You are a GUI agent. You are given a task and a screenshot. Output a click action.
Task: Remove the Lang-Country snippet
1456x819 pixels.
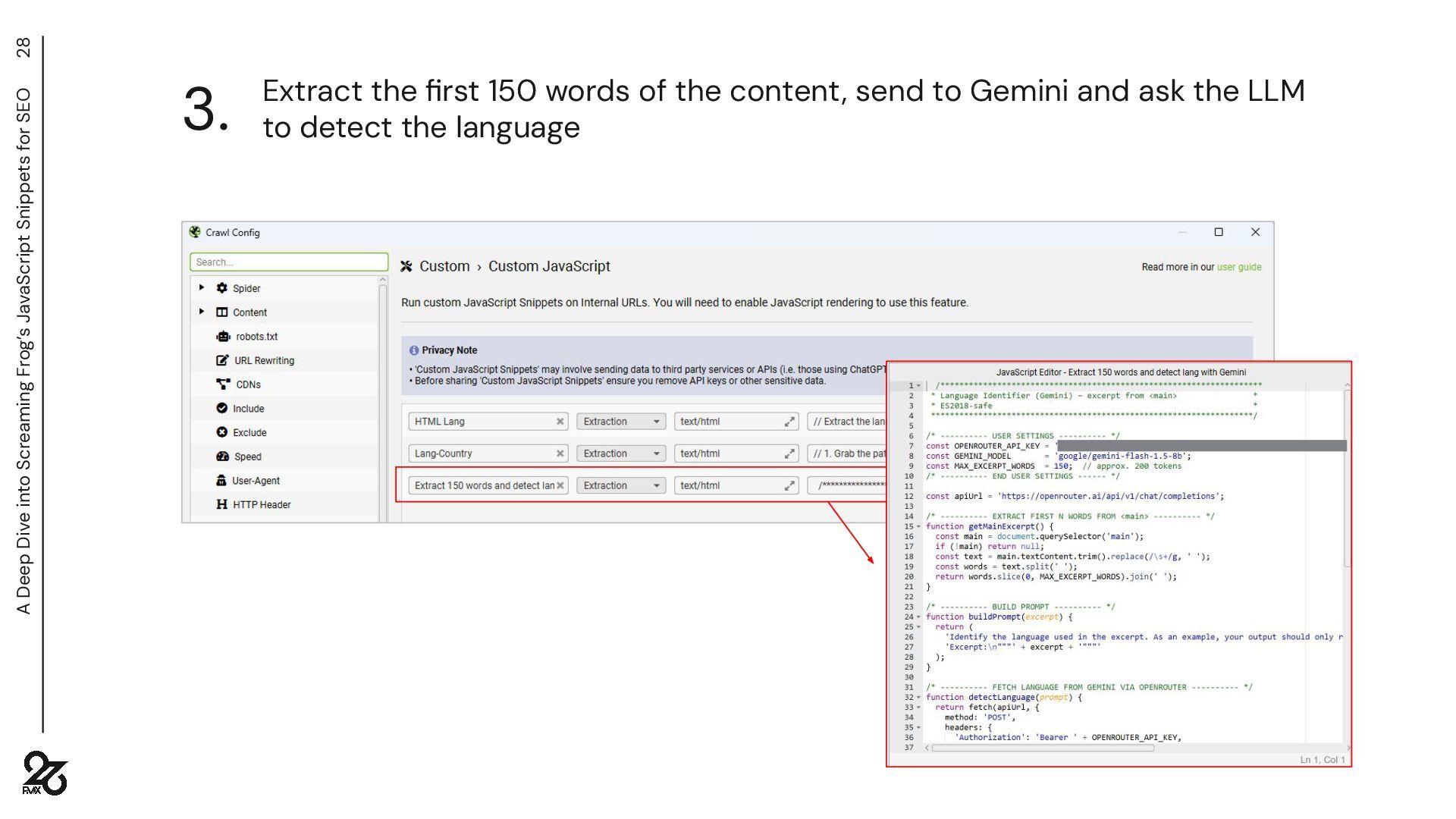pos(560,453)
